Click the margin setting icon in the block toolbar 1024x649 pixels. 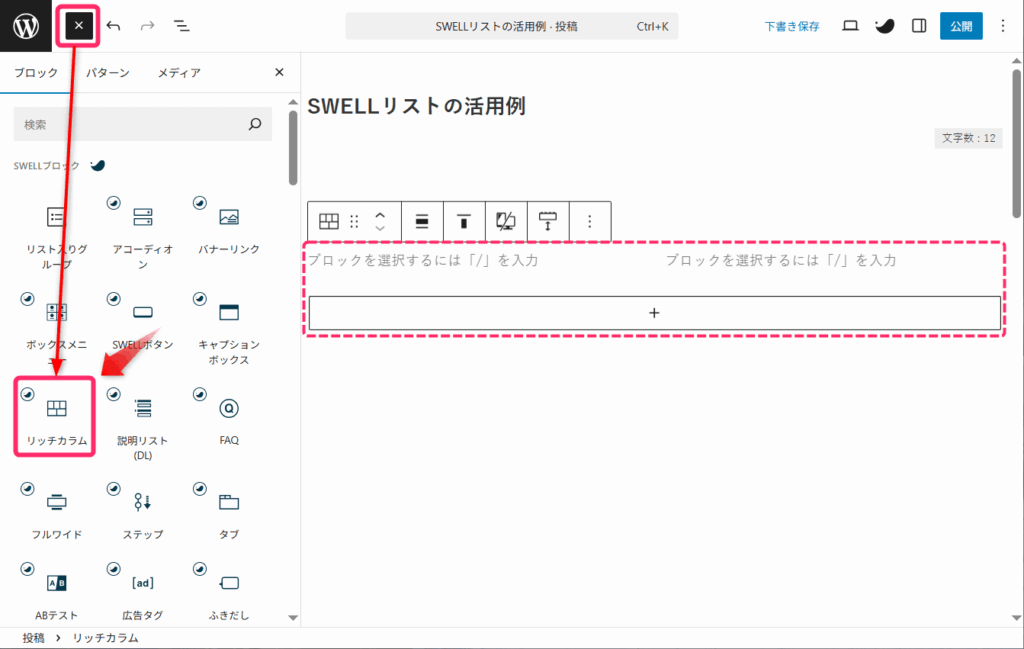[547, 222]
